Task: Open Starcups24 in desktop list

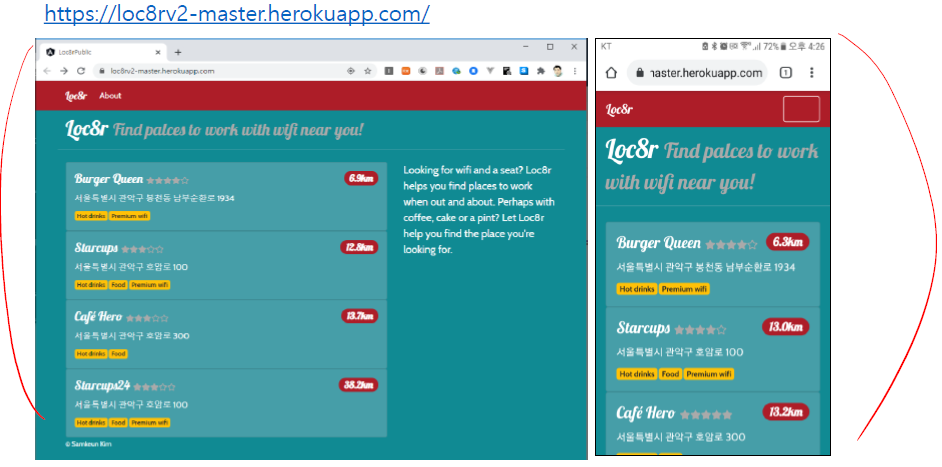Action: click(102, 386)
